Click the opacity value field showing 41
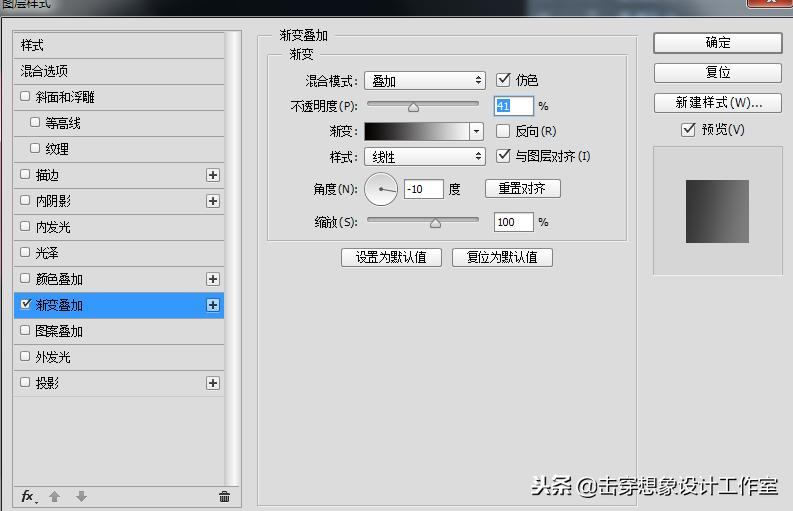793x511 pixels. point(513,106)
